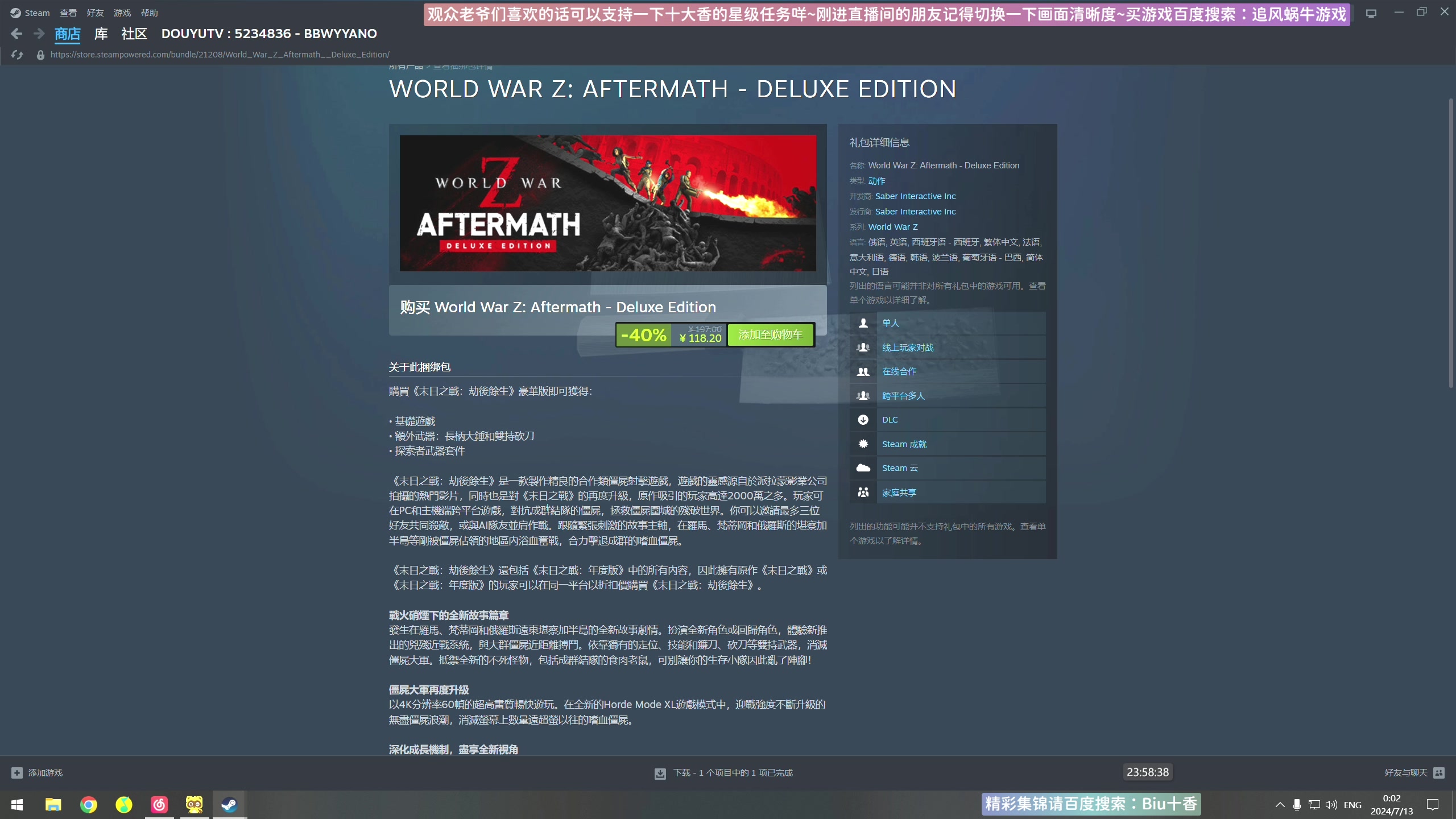Screen dimensions: 1456x819
Task: Open the 在线合作 link
Action: click(899, 371)
